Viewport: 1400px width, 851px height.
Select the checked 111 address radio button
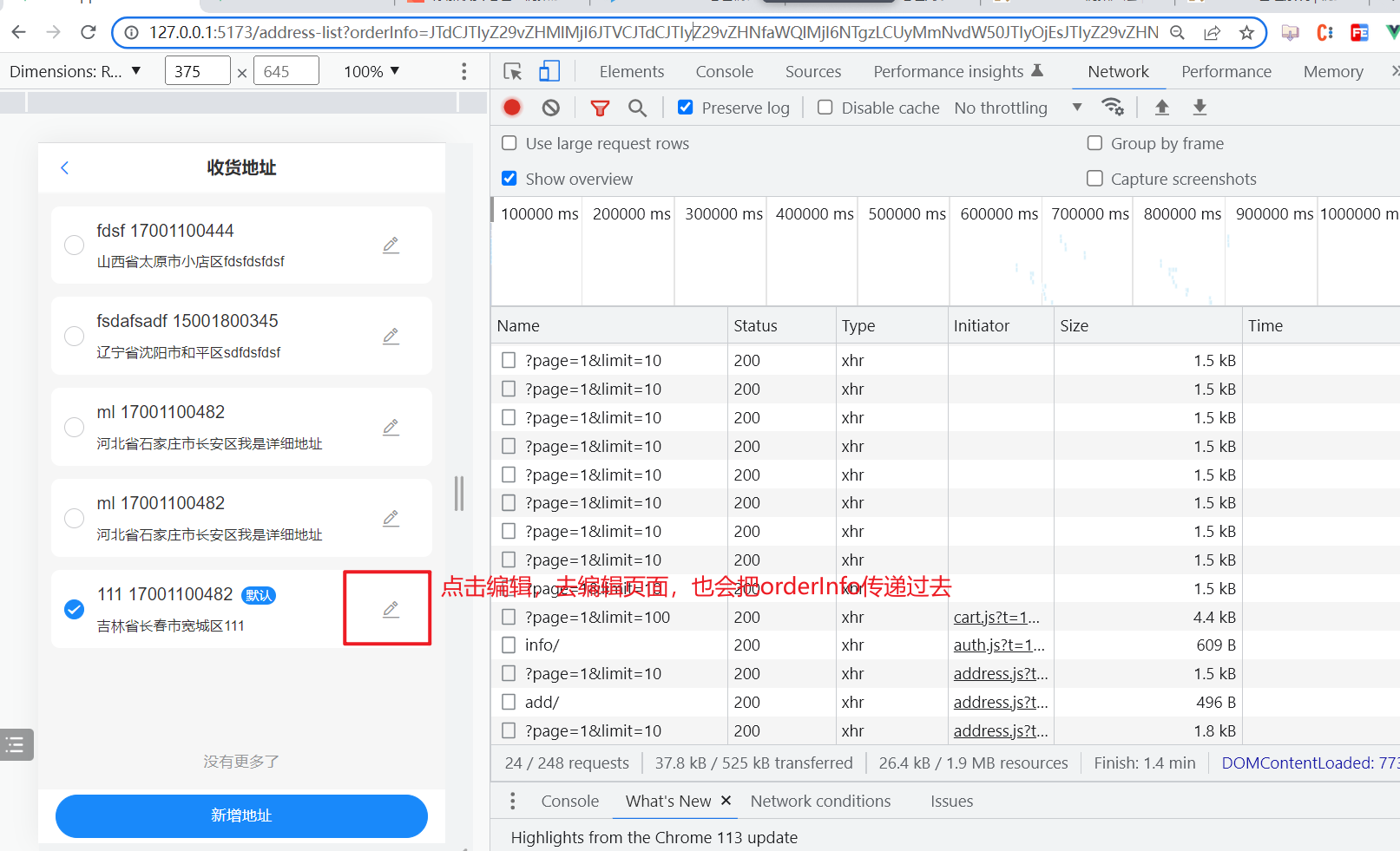75,609
